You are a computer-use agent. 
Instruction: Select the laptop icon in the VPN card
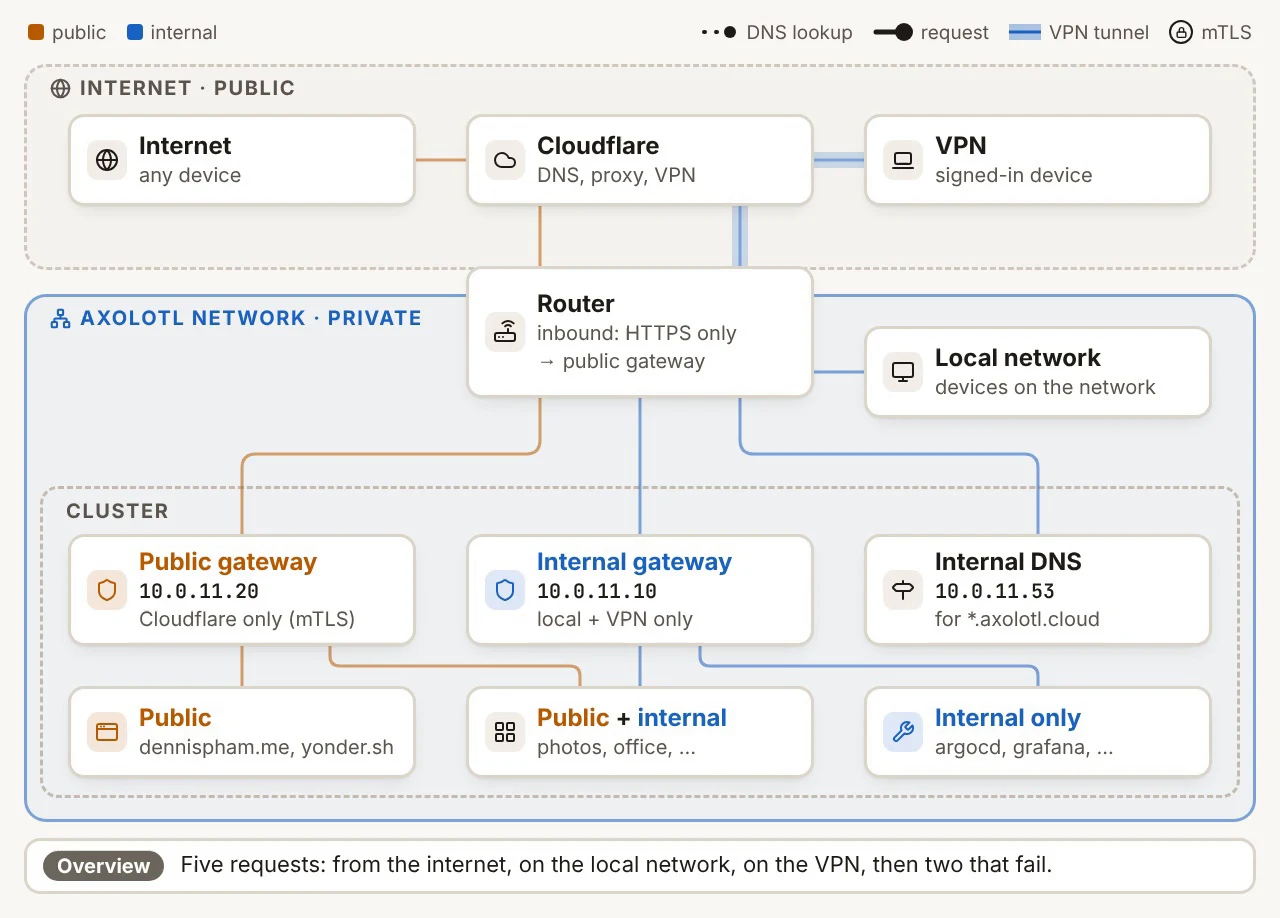[903, 160]
